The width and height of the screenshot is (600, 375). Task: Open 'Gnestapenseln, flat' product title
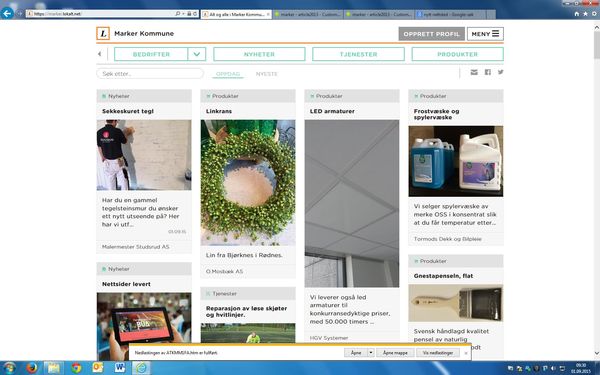click(443, 276)
